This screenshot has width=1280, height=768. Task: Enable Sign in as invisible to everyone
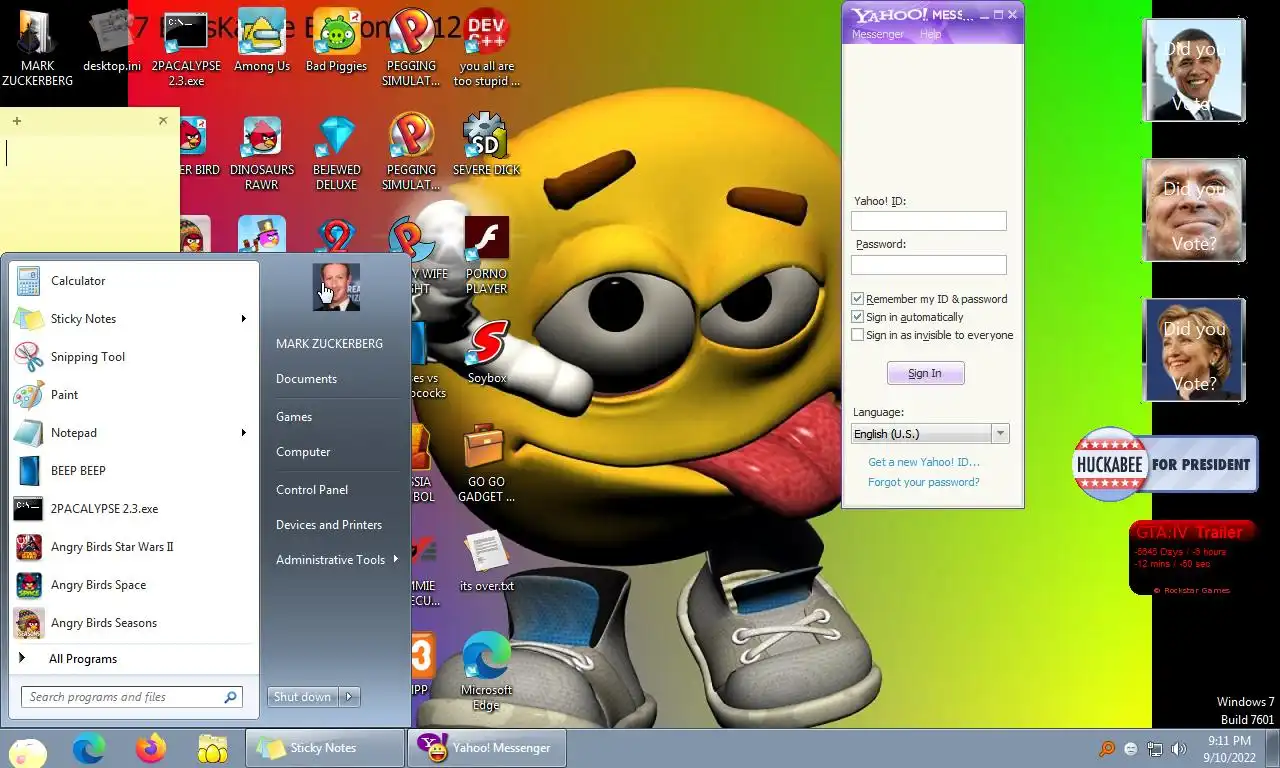[x=858, y=335]
